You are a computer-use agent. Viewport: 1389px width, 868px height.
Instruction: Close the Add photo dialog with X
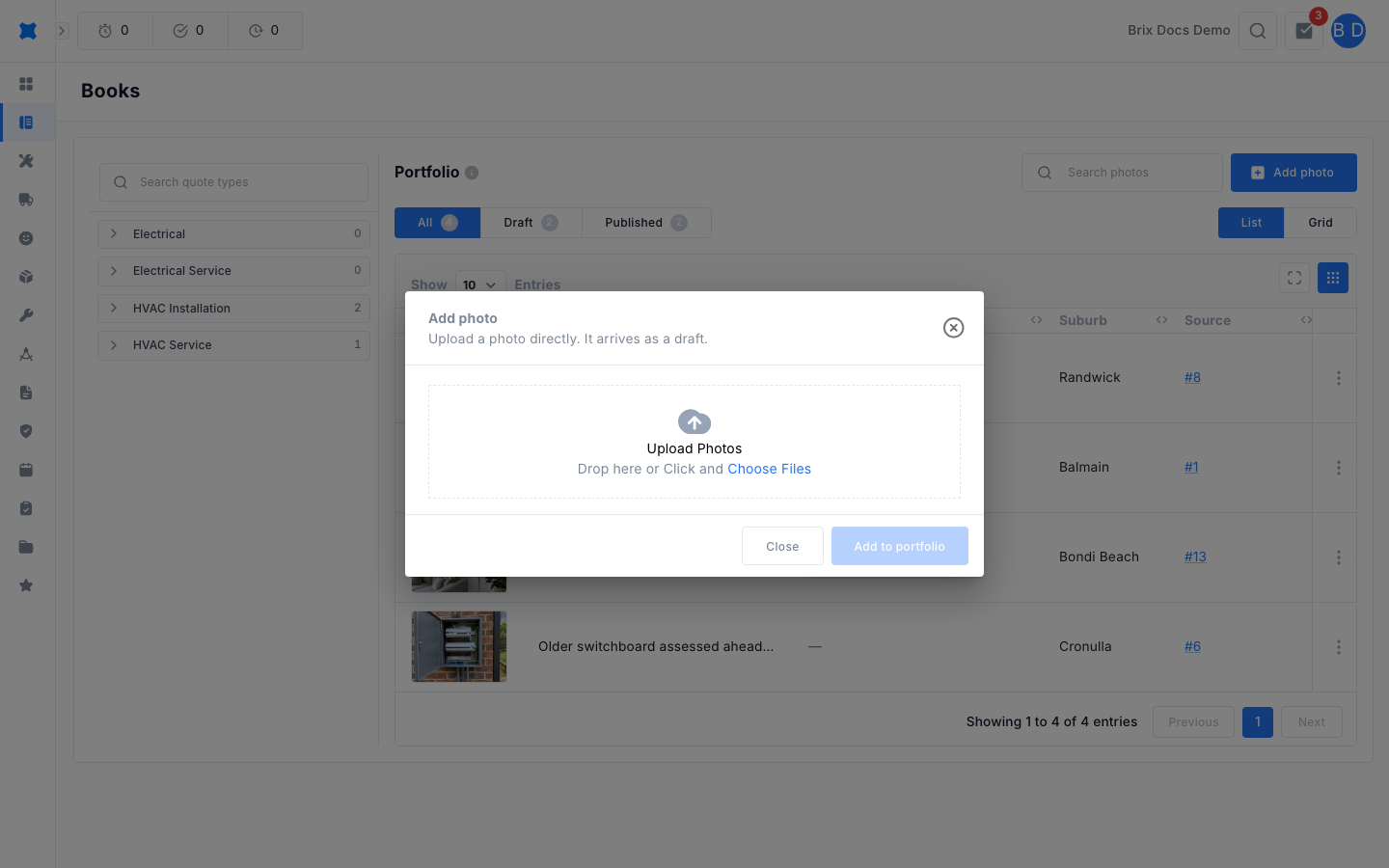(x=953, y=328)
